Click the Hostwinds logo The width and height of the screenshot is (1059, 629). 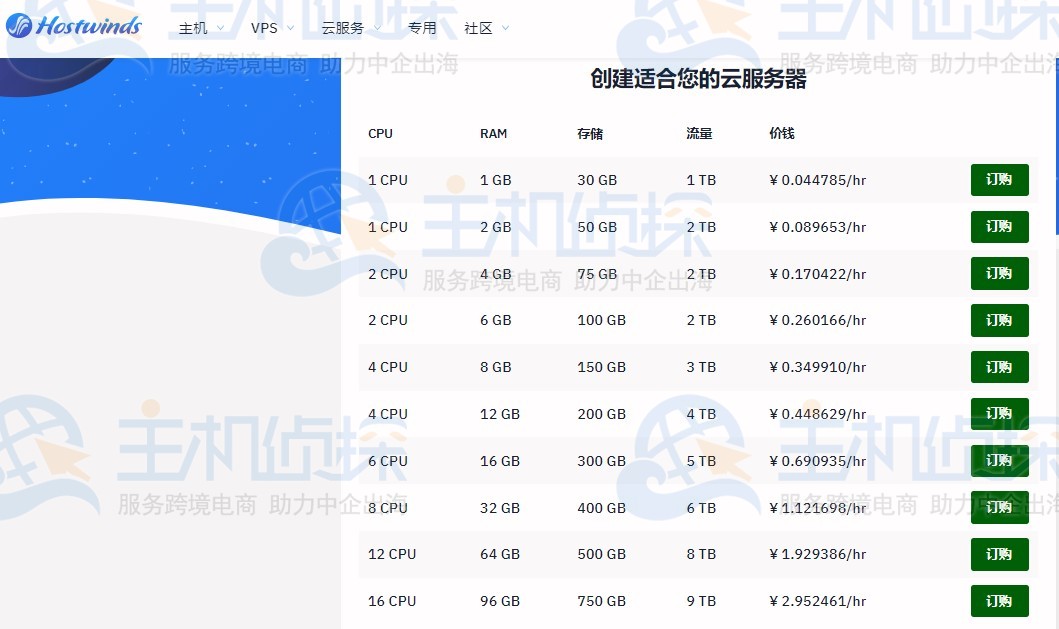(x=74, y=27)
